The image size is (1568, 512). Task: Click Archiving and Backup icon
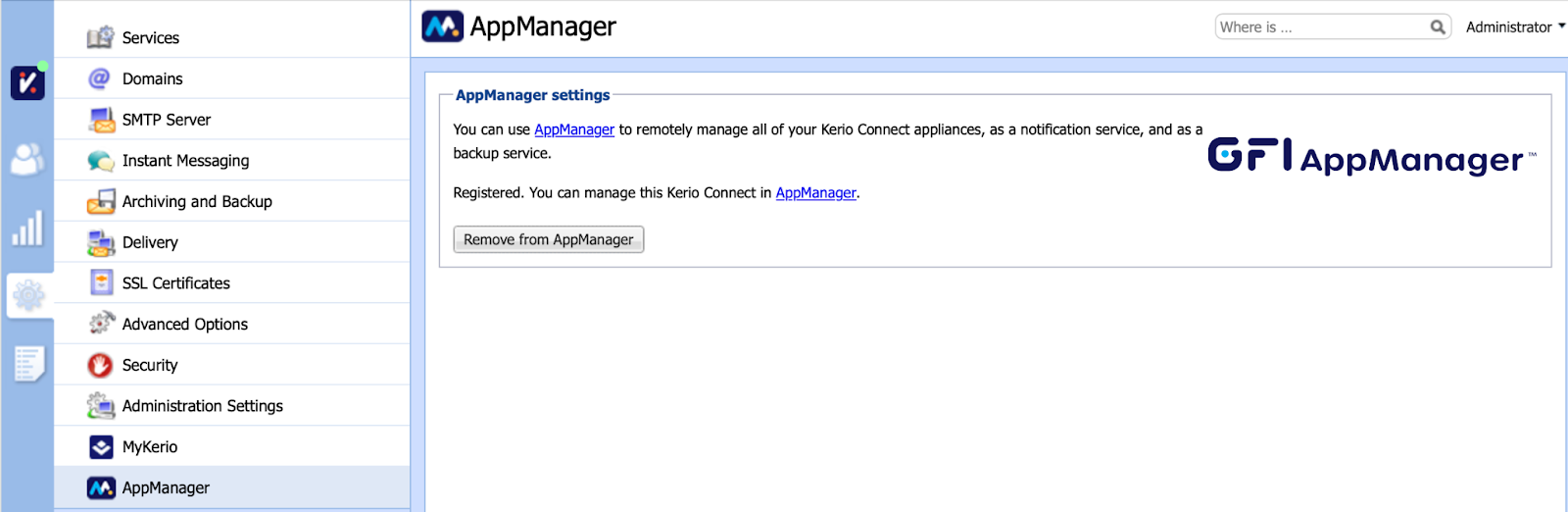(x=101, y=201)
